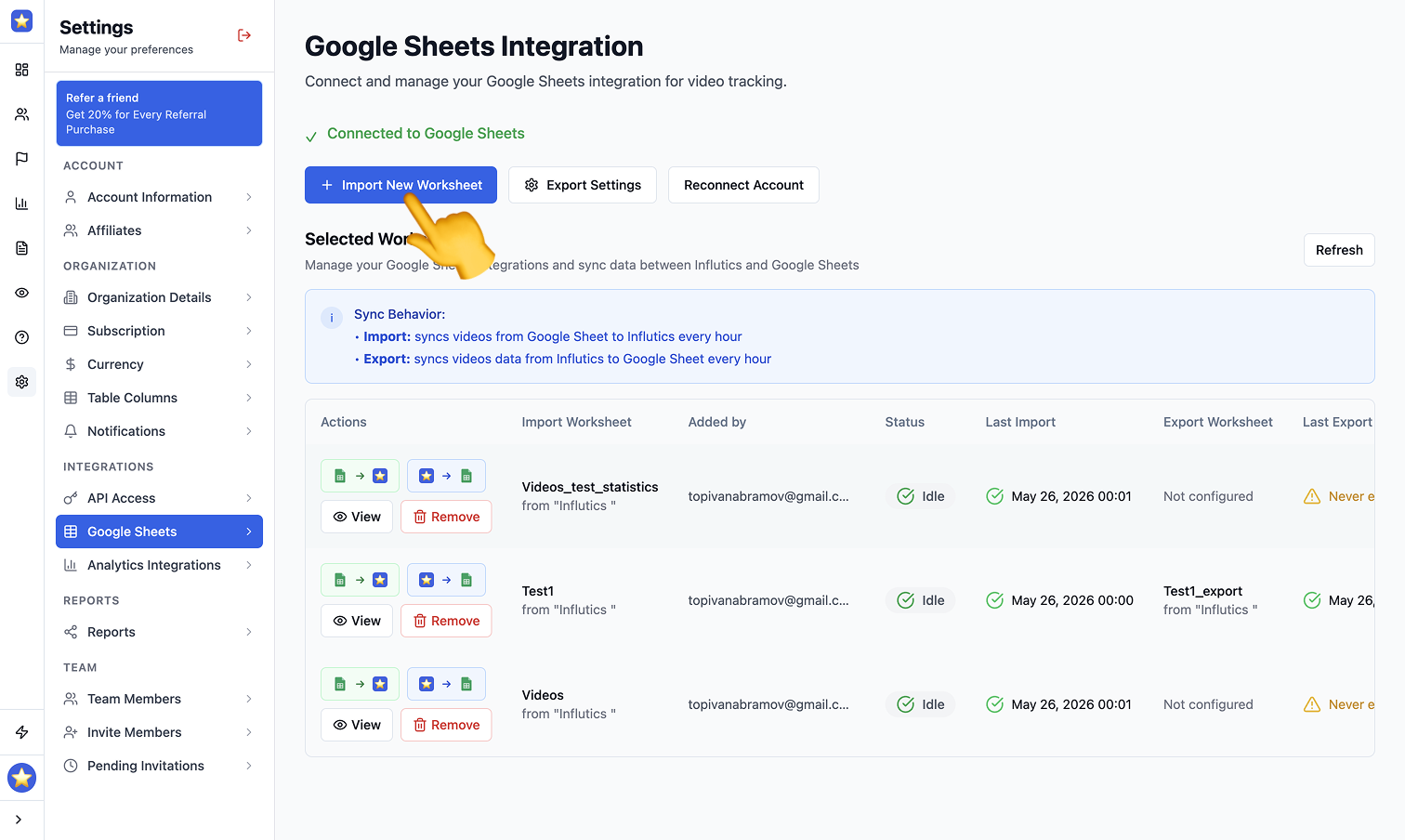This screenshot has height=840, width=1405.
Task: Click the red logout icon beside Settings
Action: pyautogui.click(x=244, y=35)
